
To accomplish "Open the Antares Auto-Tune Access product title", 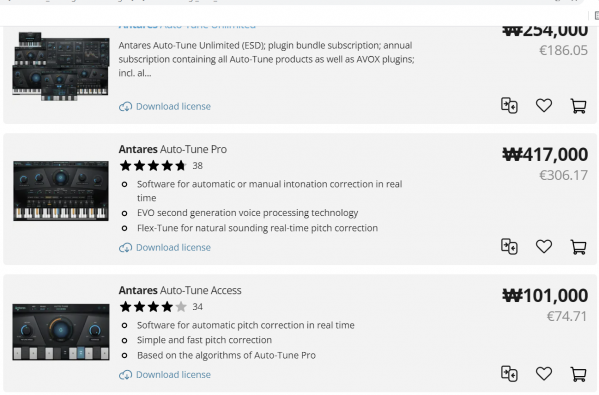I will click(x=180, y=290).
